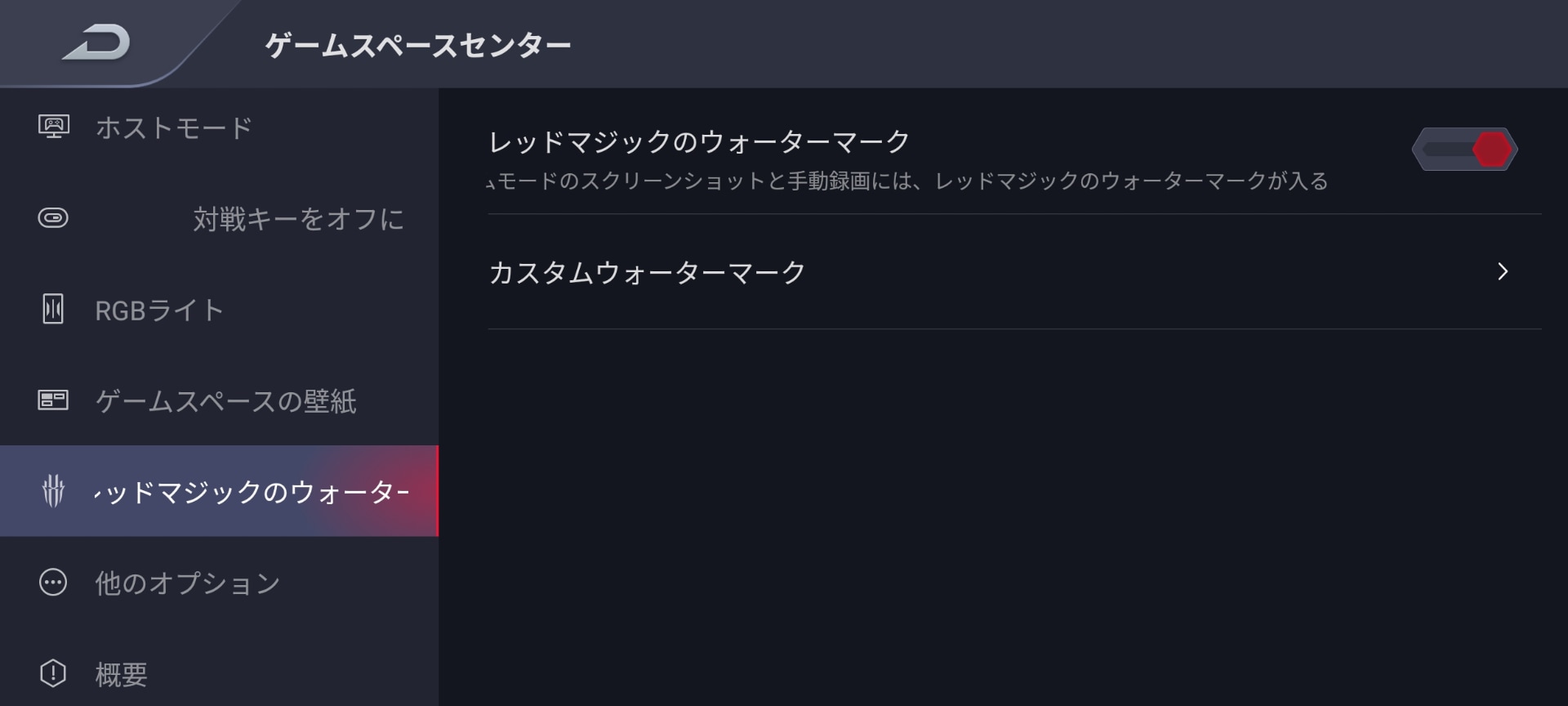Click the ホストモード monitor icon
This screenshot has height=706, width=1568.
[x=54, y=127]
